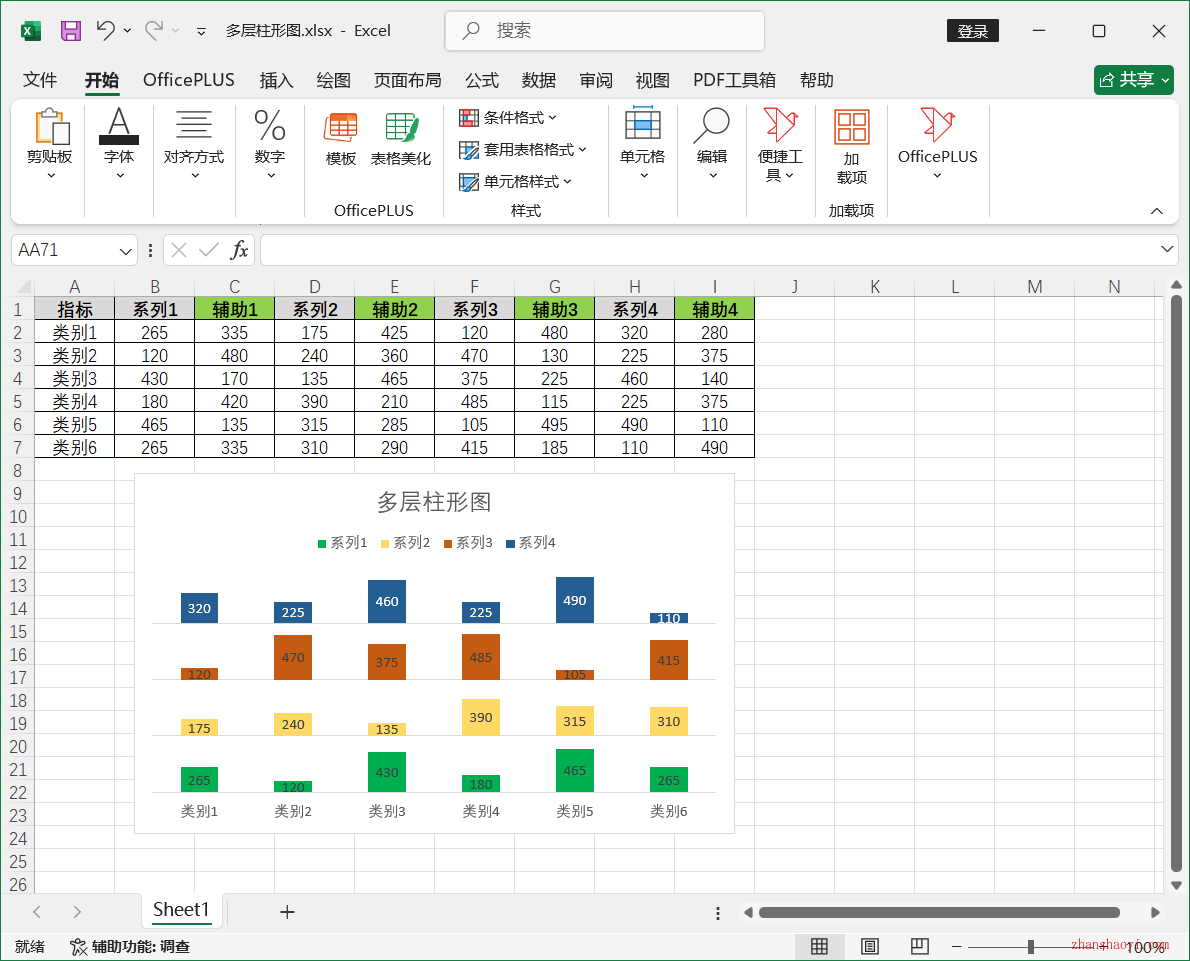The width and height of the screenshot is (1190, 961).
Task: Switch to the Formulas (公式) tab
Action: [482, 80]
